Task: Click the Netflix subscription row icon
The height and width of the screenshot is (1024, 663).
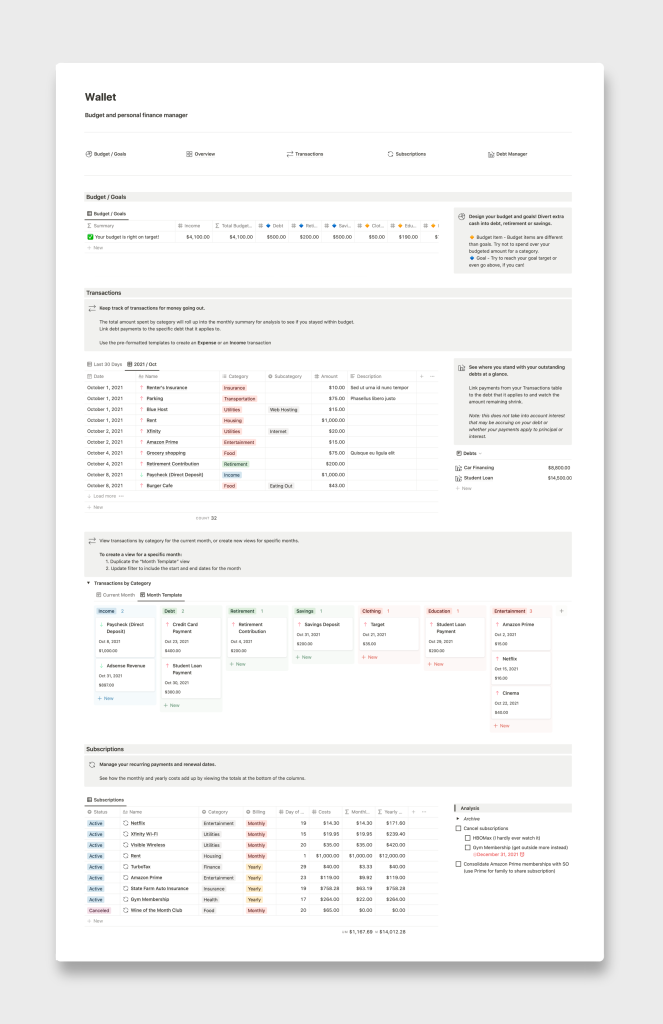Action: click(126, 823)
